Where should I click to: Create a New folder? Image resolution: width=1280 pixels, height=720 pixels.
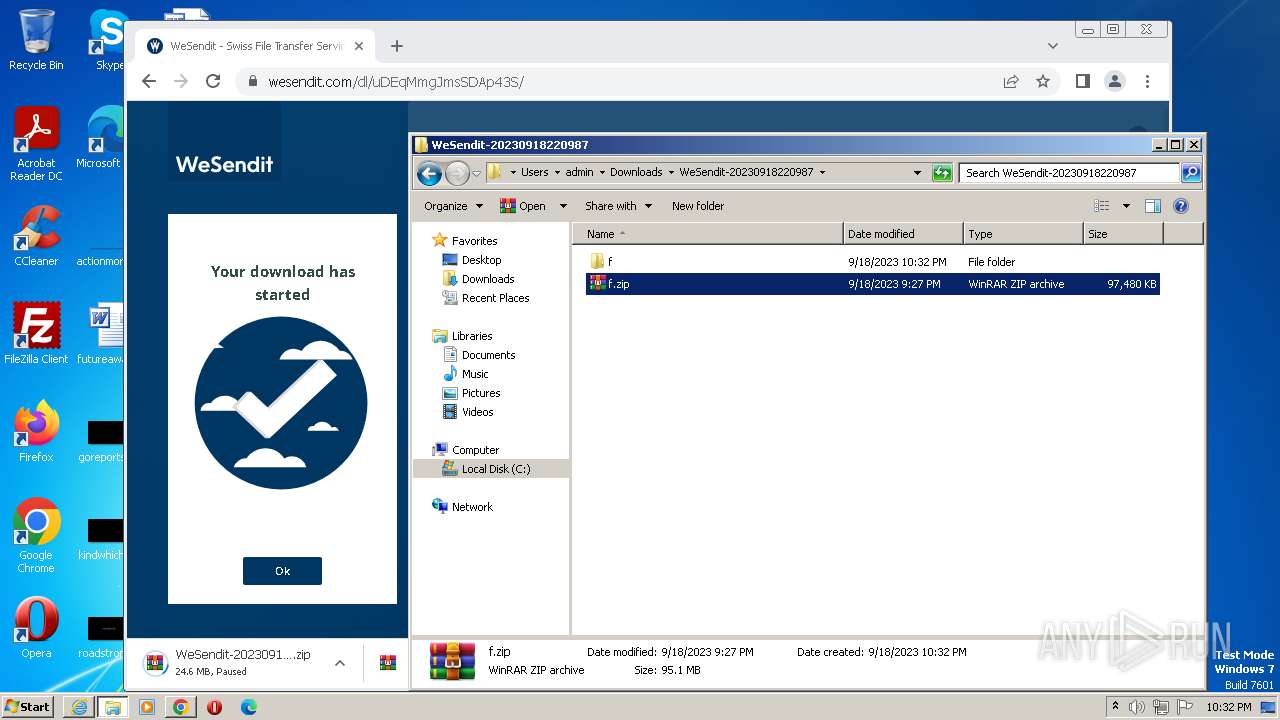698,206
